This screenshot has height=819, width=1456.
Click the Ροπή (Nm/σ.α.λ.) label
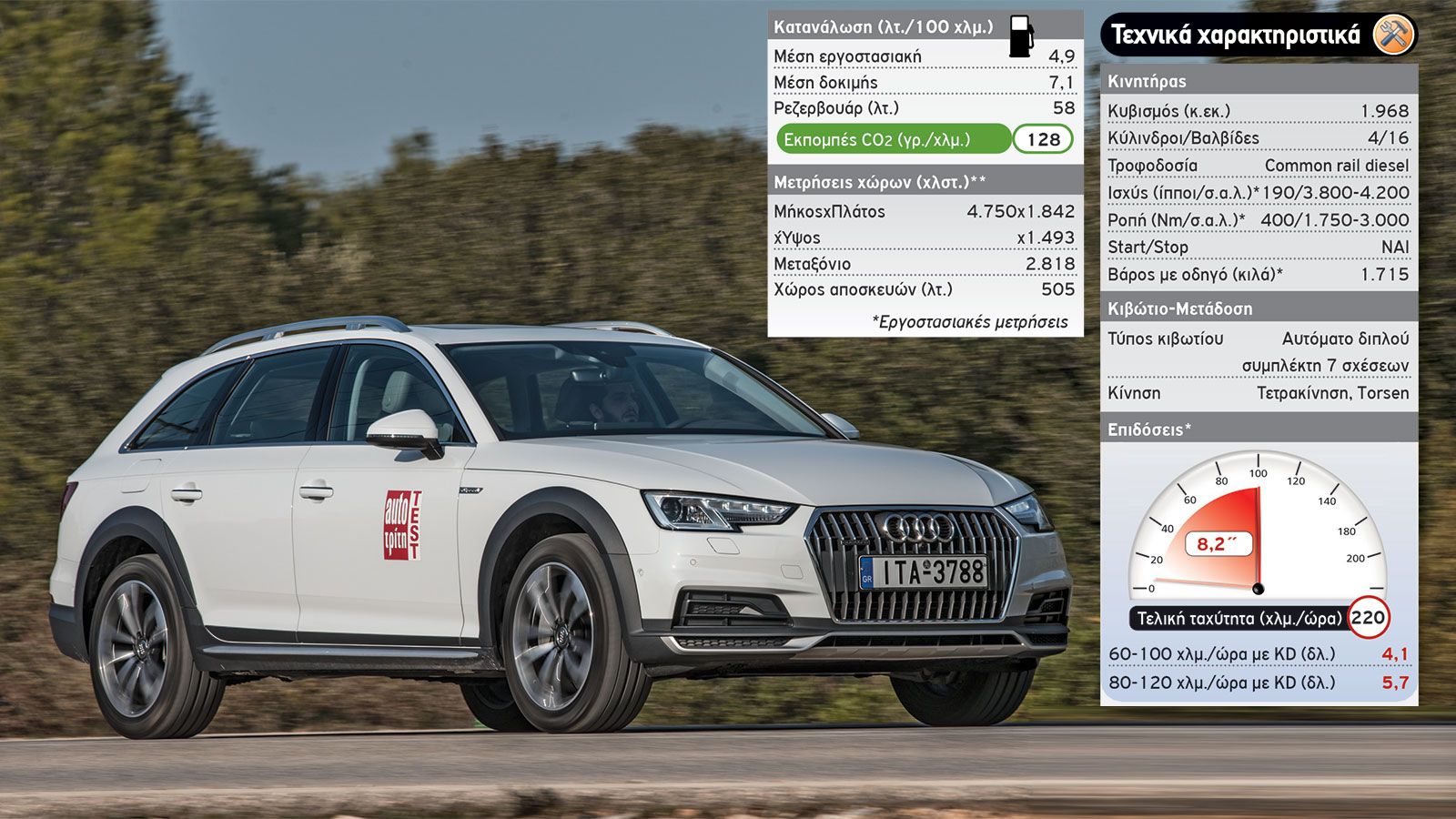(1176, 220)
